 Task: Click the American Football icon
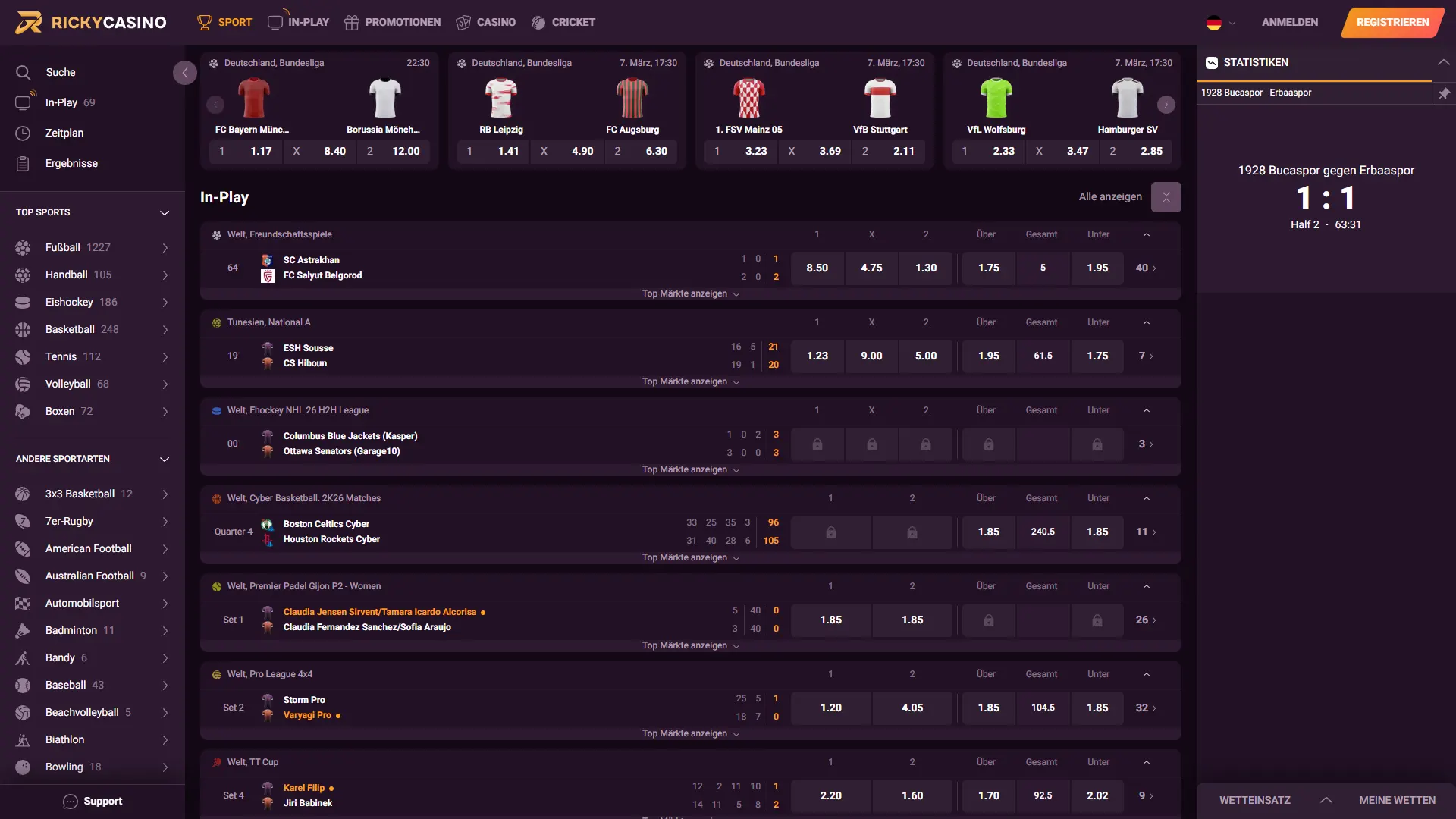pos(24,548)
